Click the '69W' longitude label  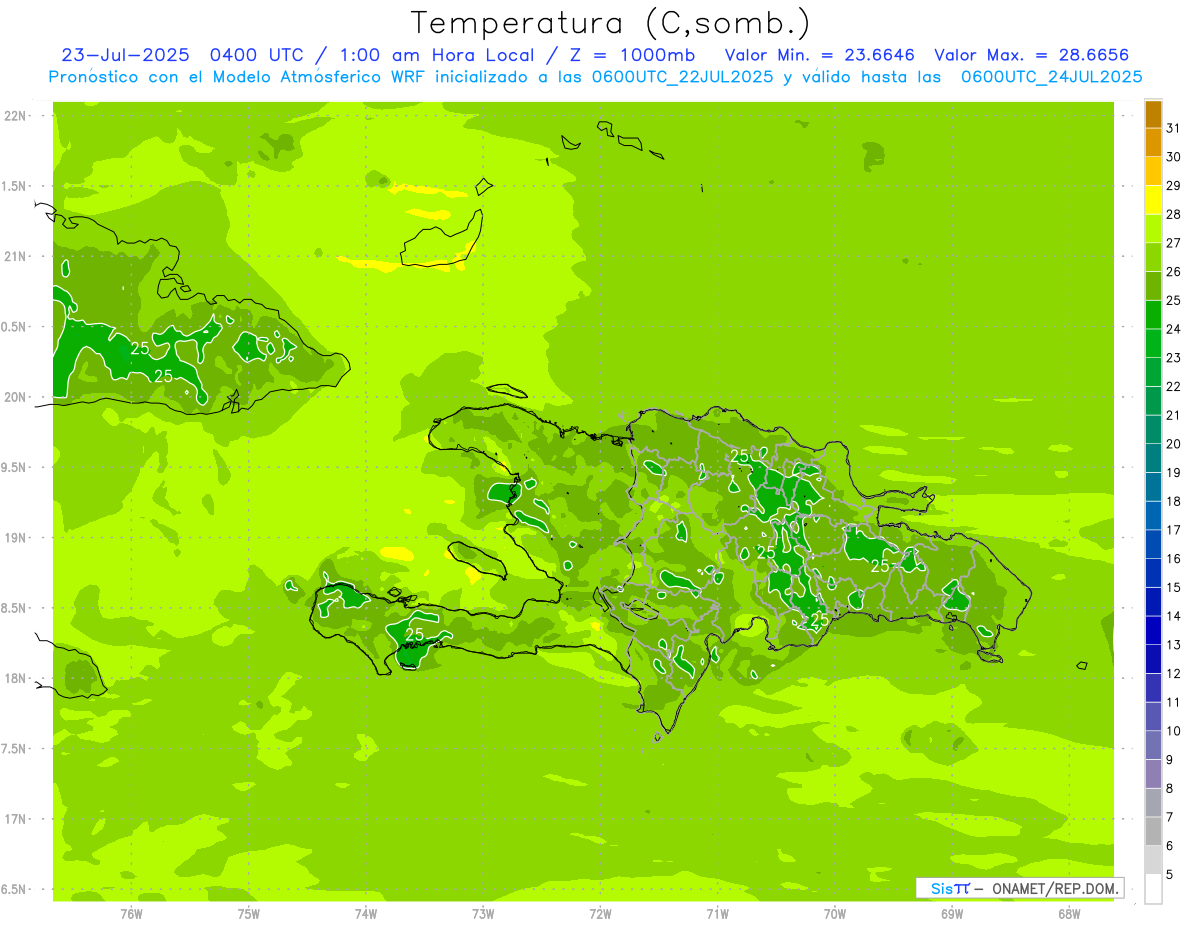951,913
